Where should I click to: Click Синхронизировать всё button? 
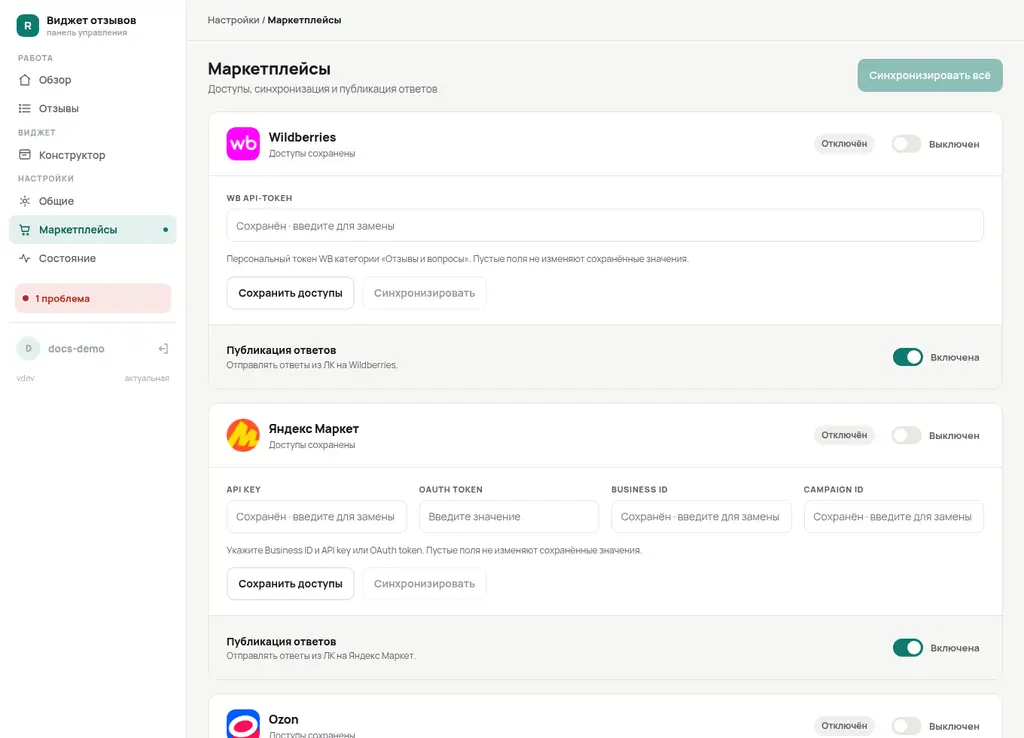(930, 76)
